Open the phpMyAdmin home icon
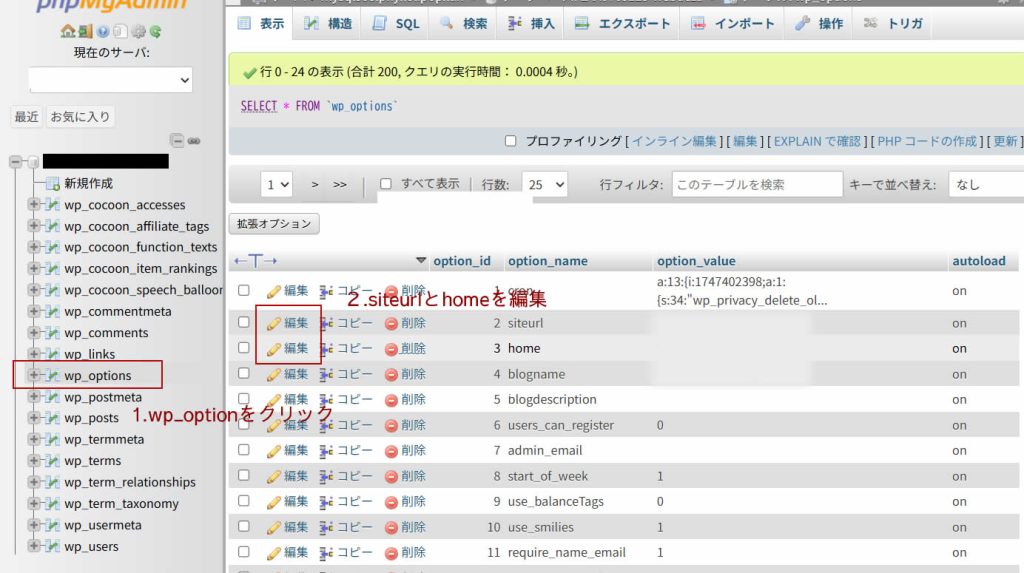The height and width of the screenshot is (573, 1024). 67,31
